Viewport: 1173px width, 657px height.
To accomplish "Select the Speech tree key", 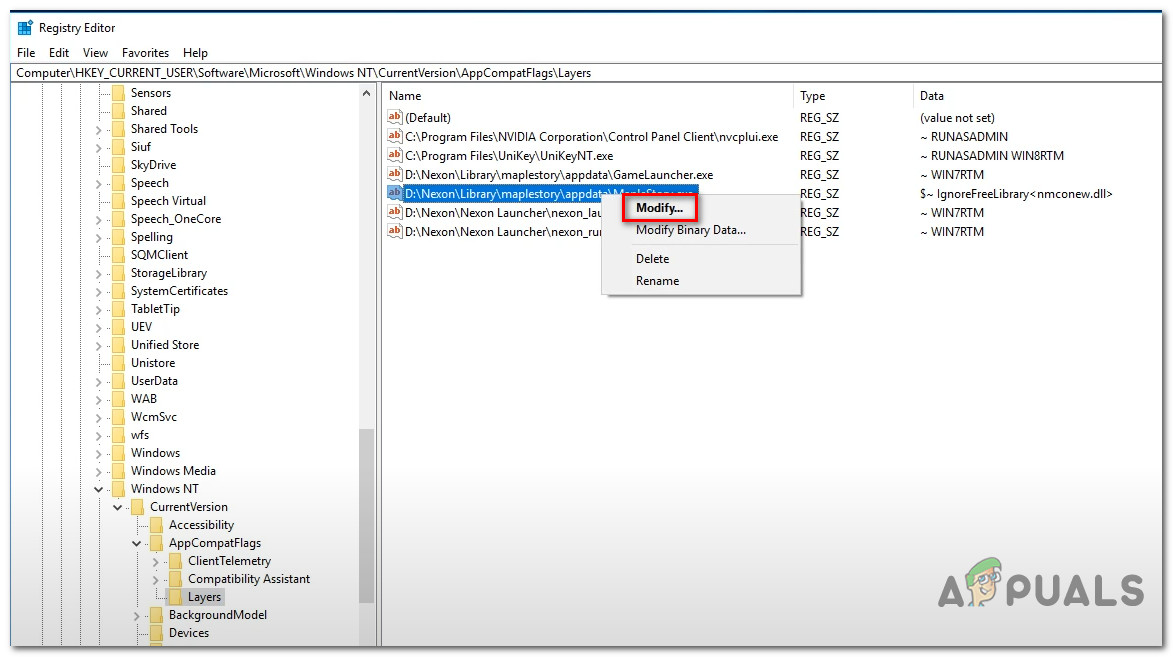I will coord(150,183).
